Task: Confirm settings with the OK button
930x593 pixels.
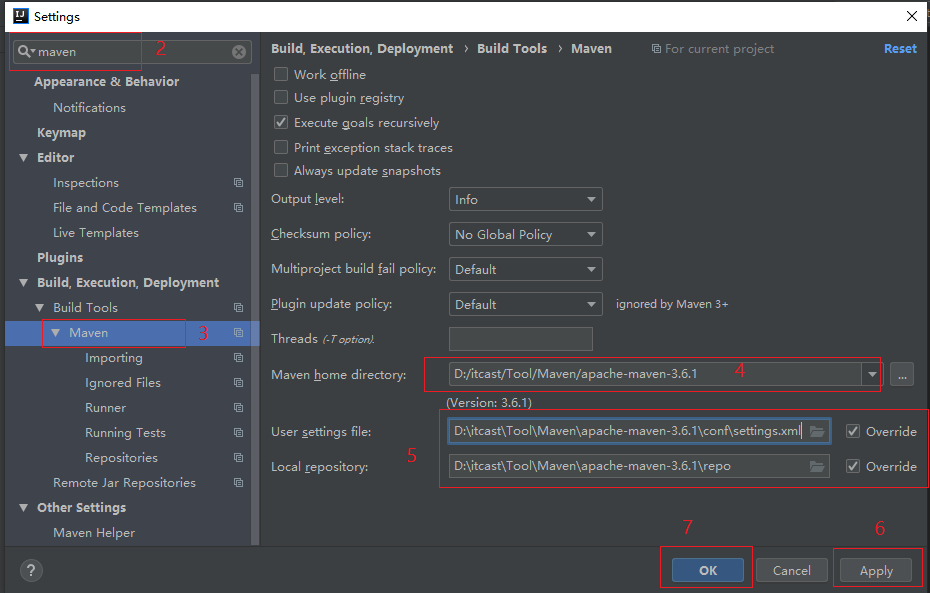Action: coord(707,570)
